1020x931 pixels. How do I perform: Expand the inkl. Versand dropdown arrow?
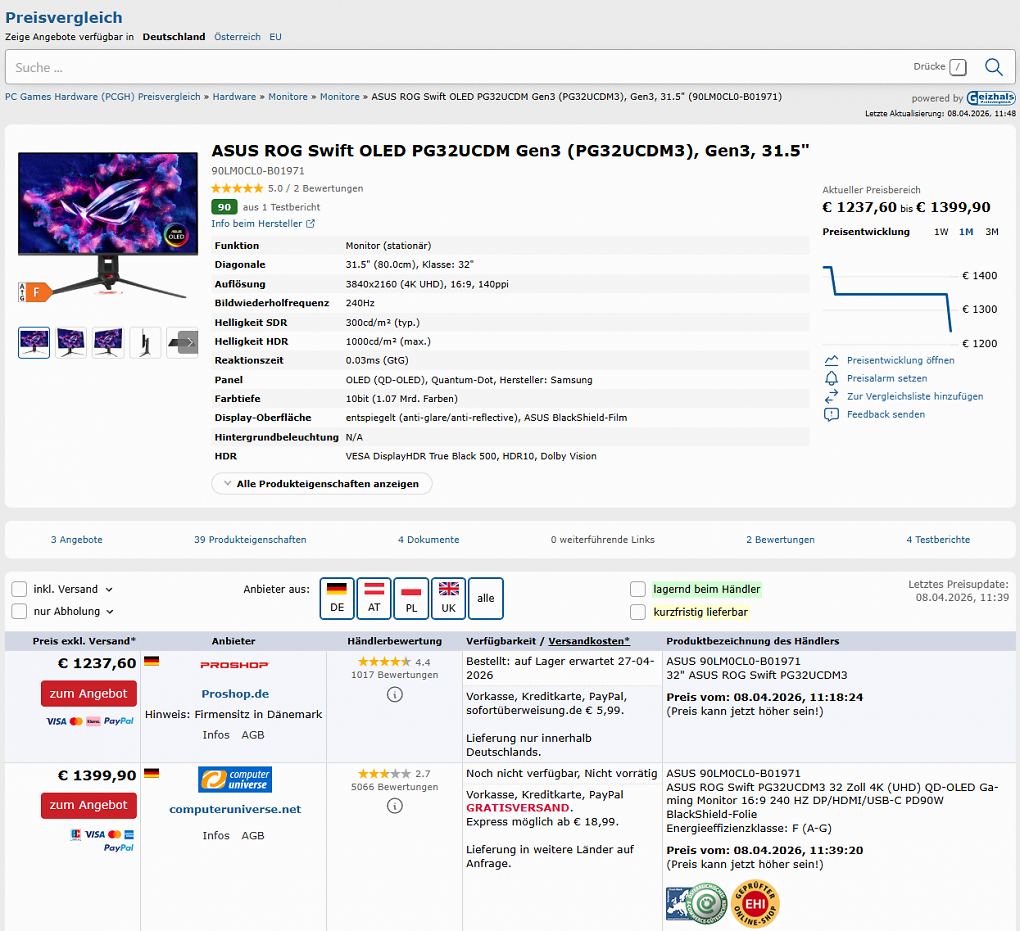click(109, 589)
